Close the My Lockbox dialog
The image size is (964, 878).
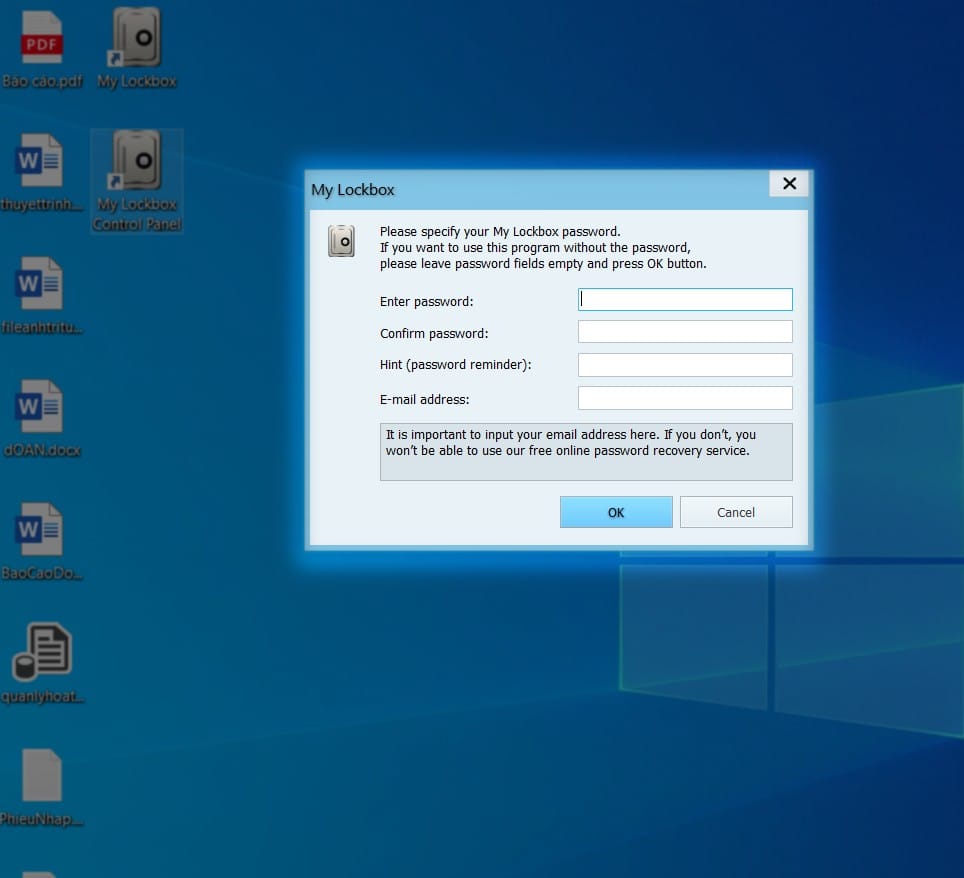789,183
